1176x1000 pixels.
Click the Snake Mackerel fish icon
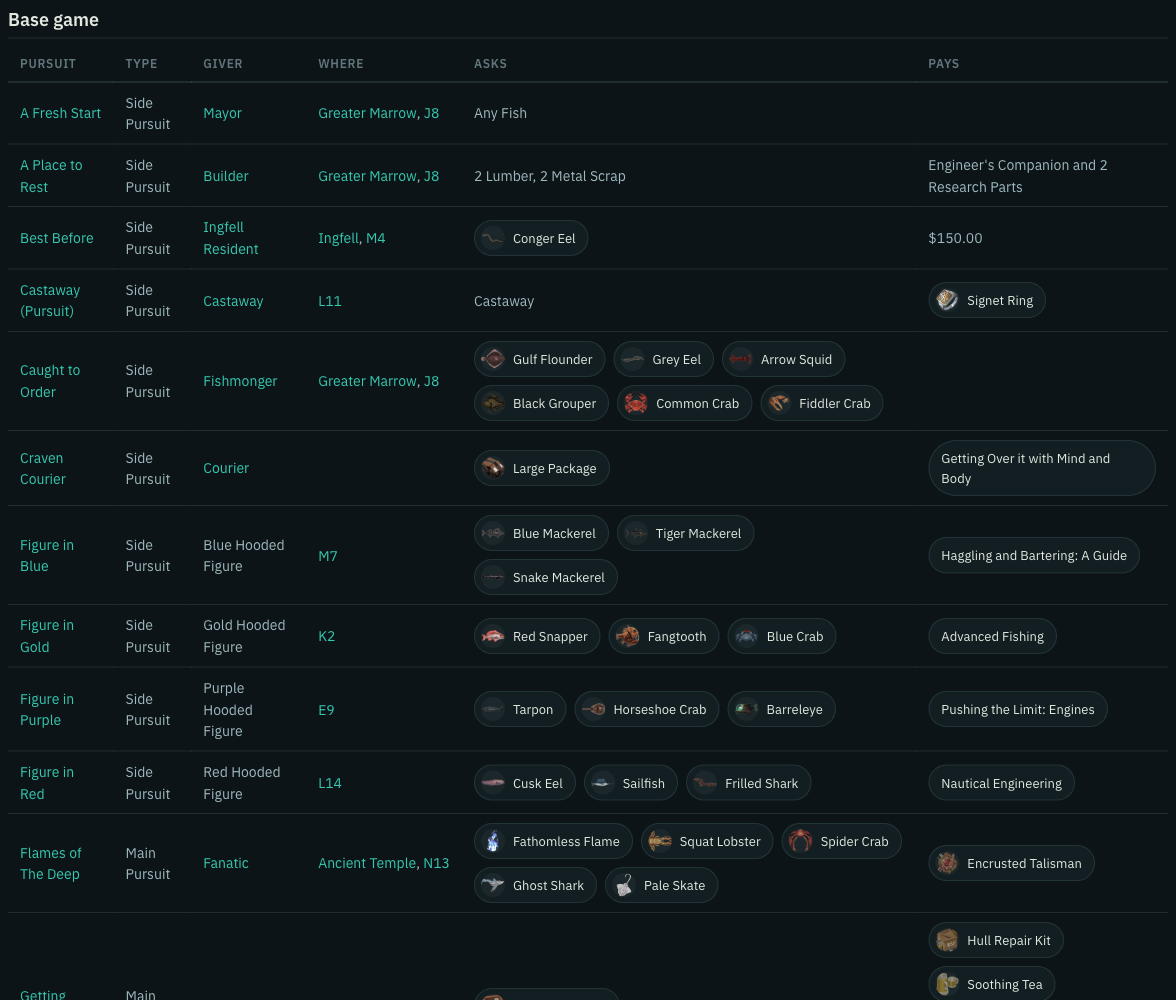[493, 578]
